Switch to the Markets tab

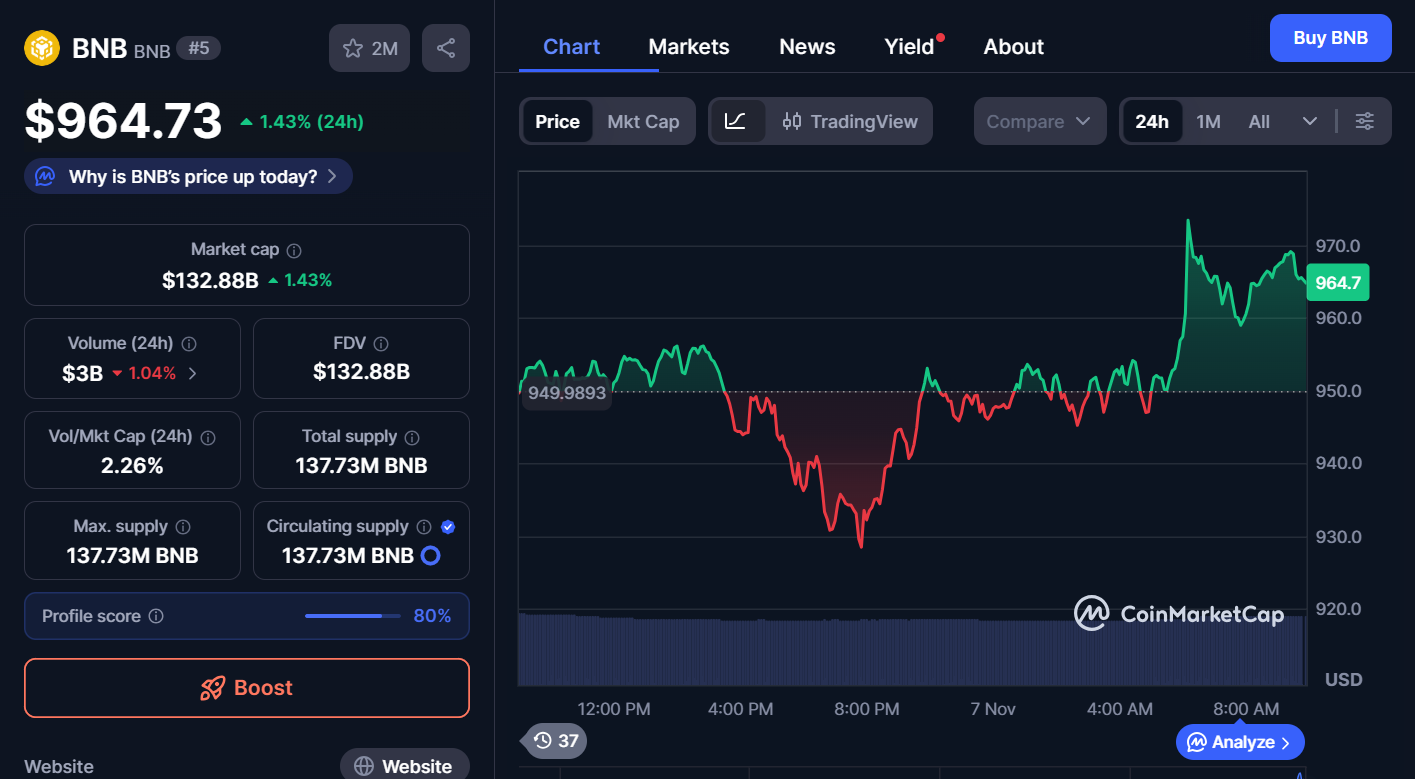tap(688, 46)
